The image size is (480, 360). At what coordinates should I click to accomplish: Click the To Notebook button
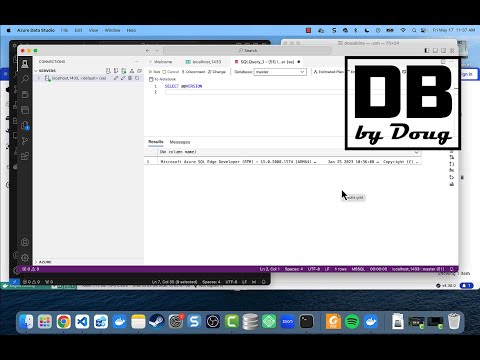pos(162,79)
